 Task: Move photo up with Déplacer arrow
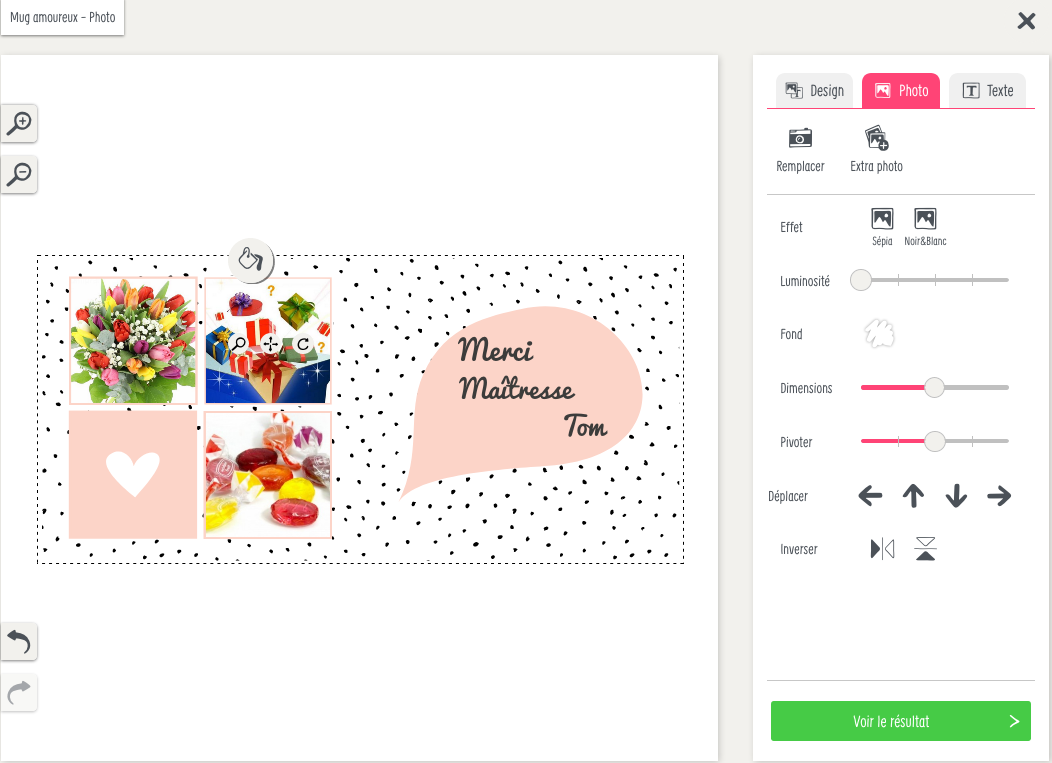pyautogui.click(x=913, y=496)
